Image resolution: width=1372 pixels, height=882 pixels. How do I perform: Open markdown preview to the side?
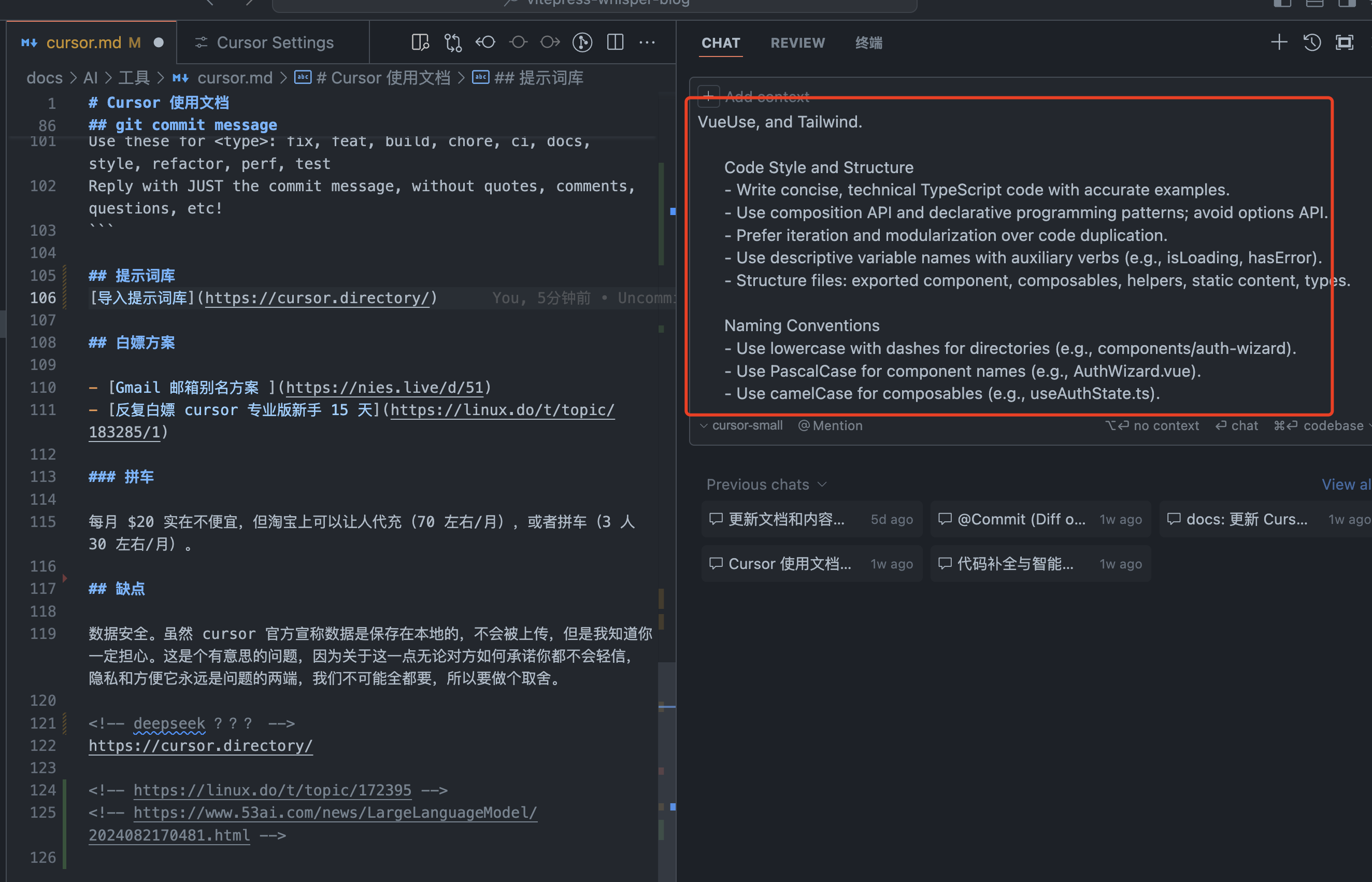click(420, 42)
